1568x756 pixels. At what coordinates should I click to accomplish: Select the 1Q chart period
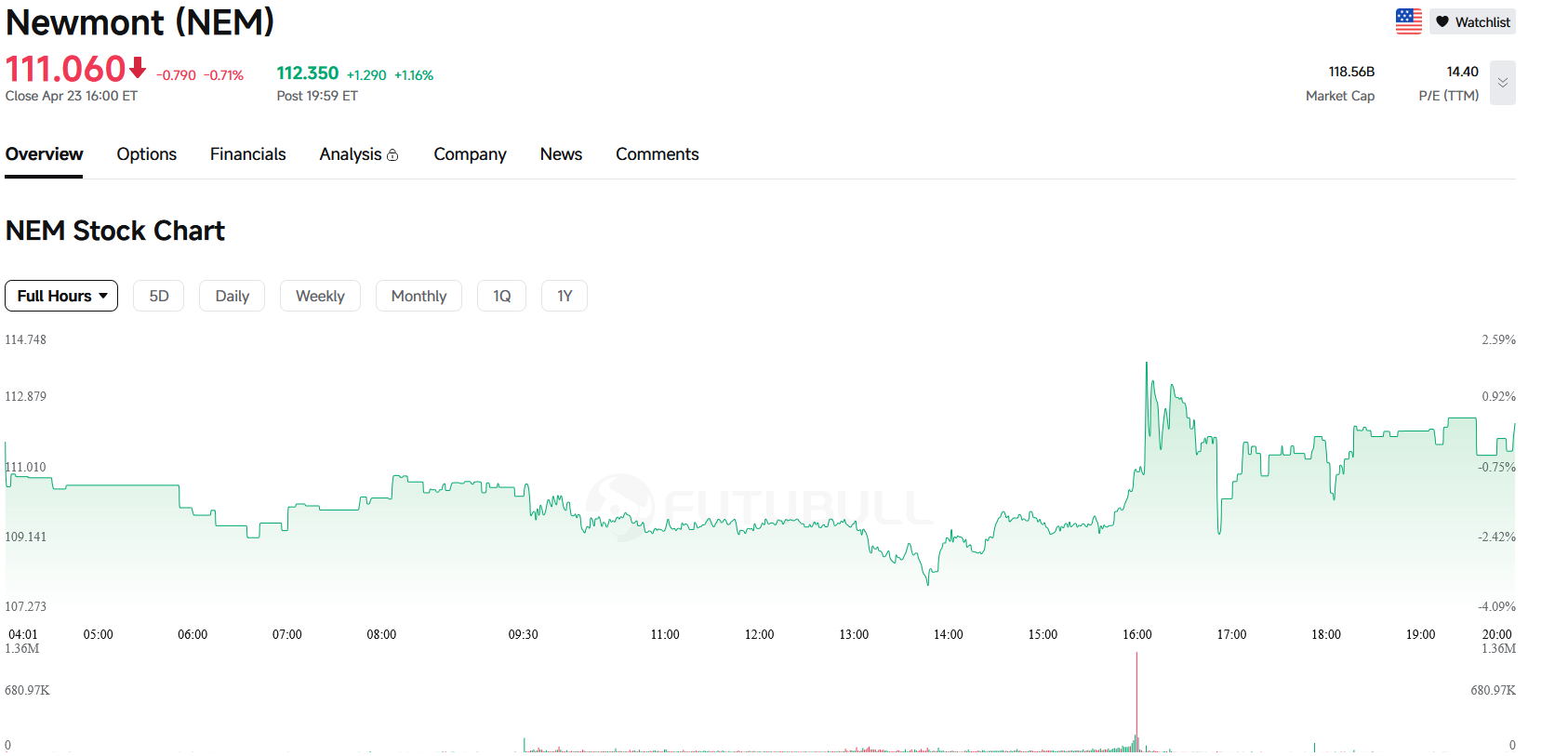pos(501,296)
